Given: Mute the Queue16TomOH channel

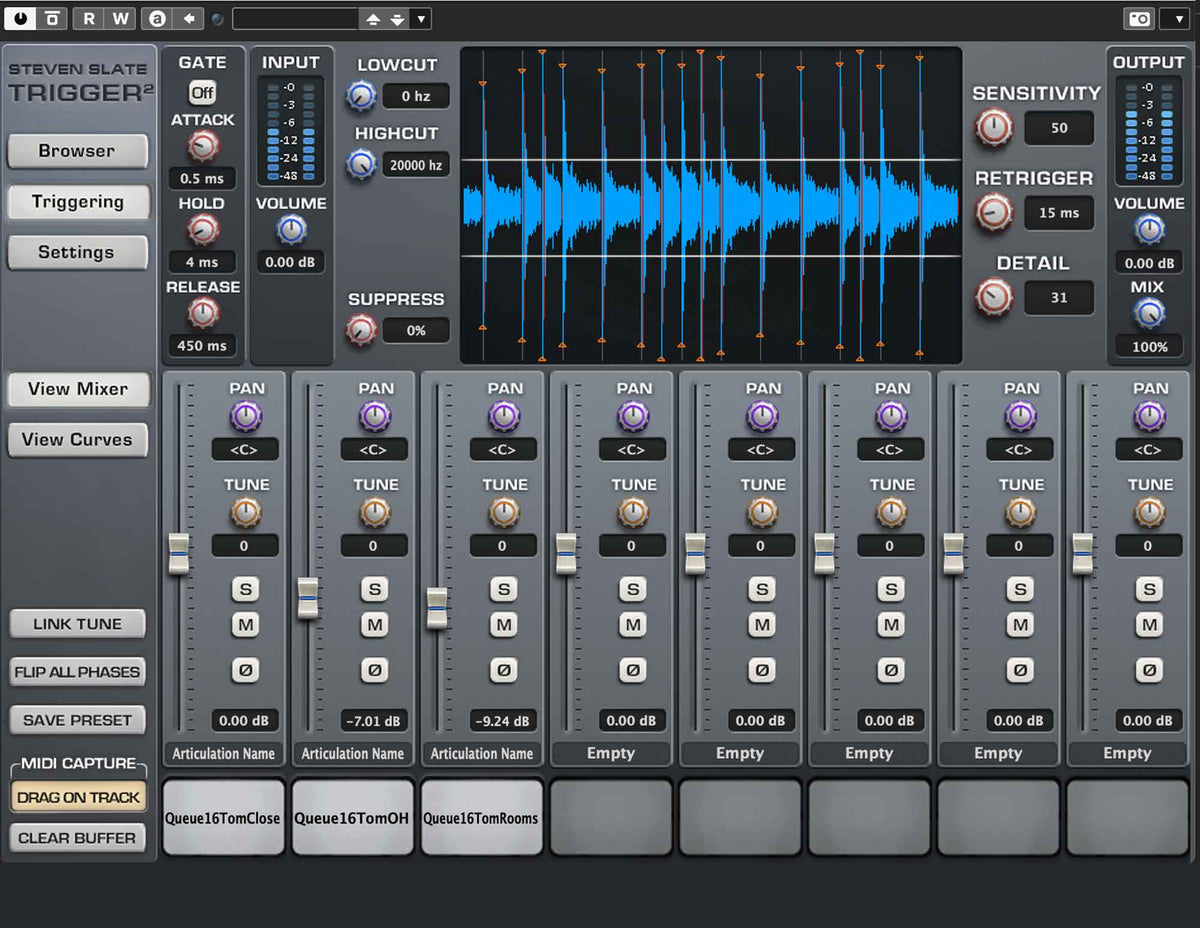Looking at the screenshot, I should point(374,625).
